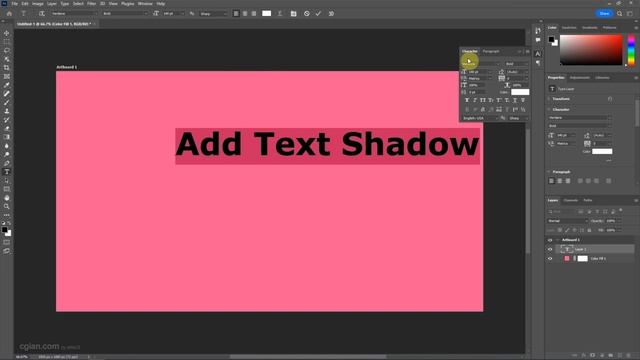Click Strikethrough in Character panel
The height and width of the screenshot is (360, 640).
pyautogui.click(x=523, y=100)
